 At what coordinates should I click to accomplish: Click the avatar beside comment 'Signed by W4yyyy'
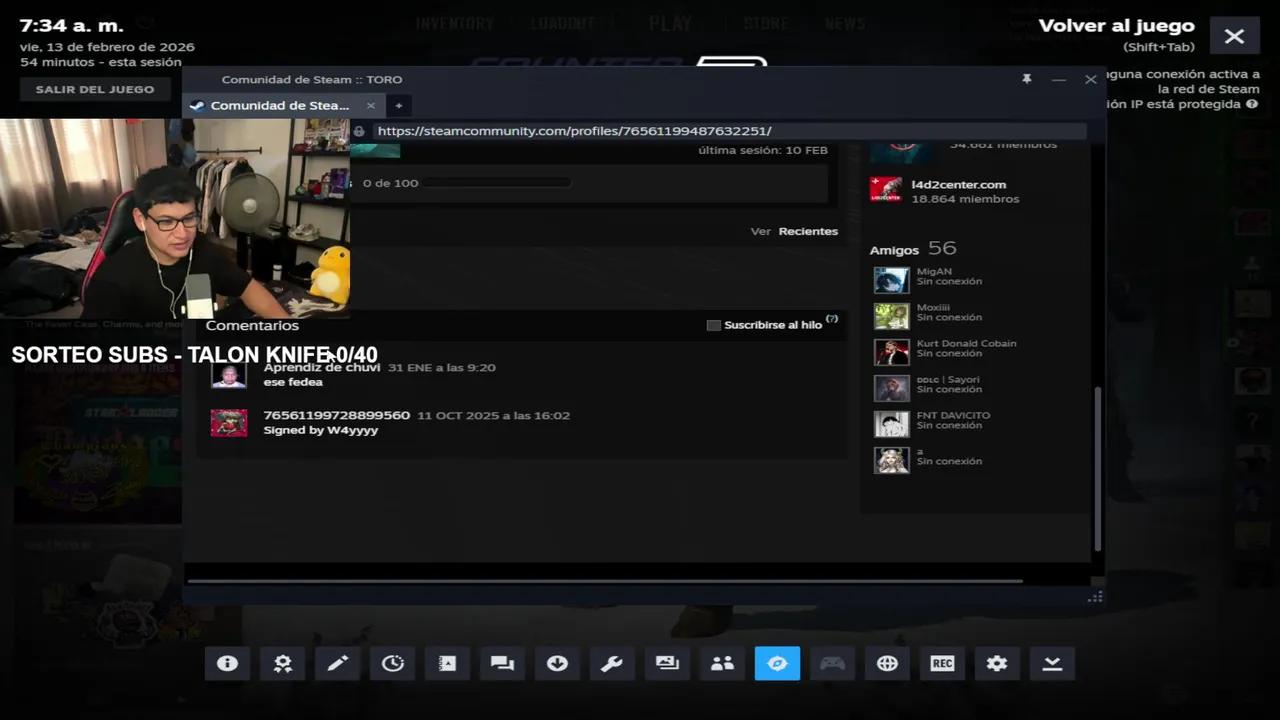point(229,423)
